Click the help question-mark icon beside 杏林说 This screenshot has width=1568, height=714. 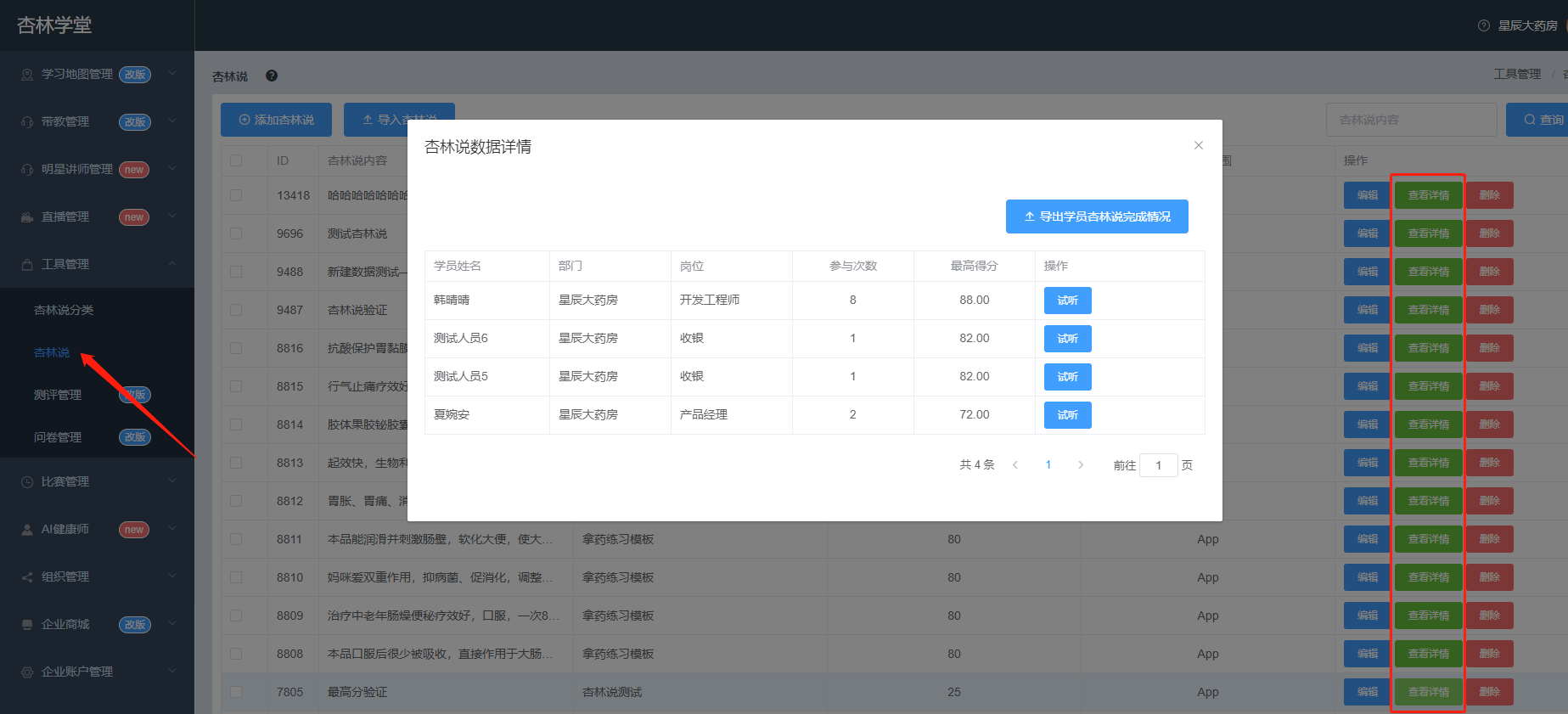[272, 76]
